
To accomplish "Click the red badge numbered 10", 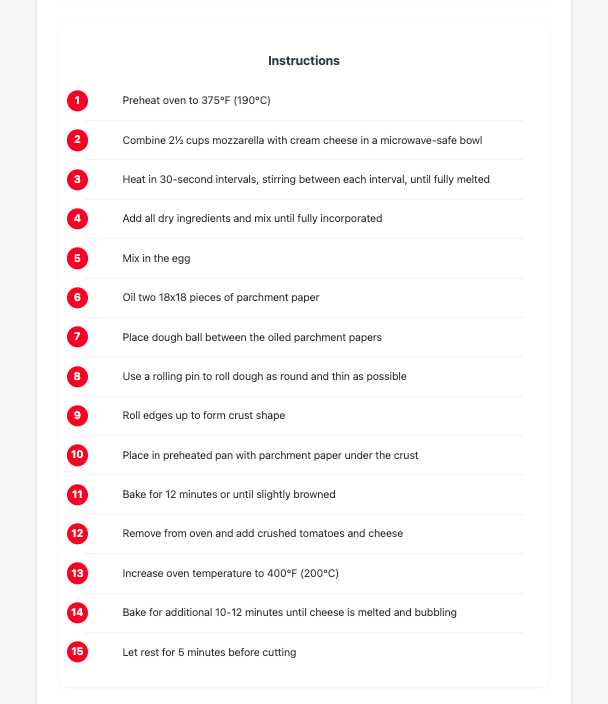I will 77,455.
